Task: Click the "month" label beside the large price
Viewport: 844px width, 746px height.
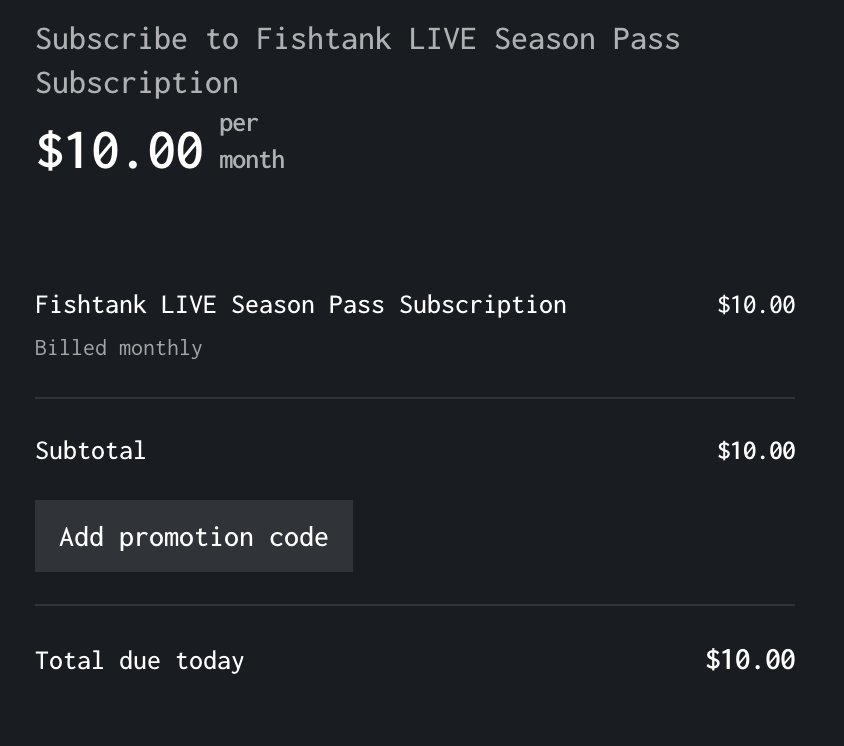Action: [x=252, y=160]
